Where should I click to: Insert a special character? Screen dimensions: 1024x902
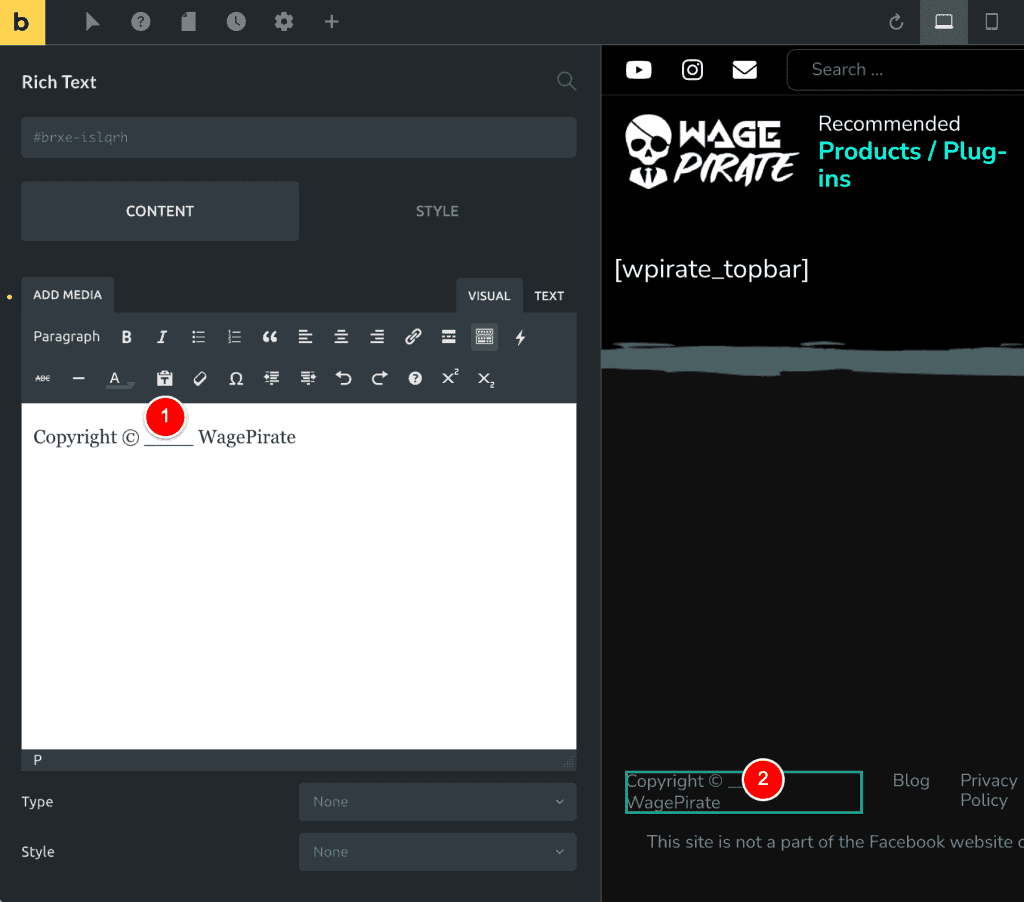tap(235, 378)
